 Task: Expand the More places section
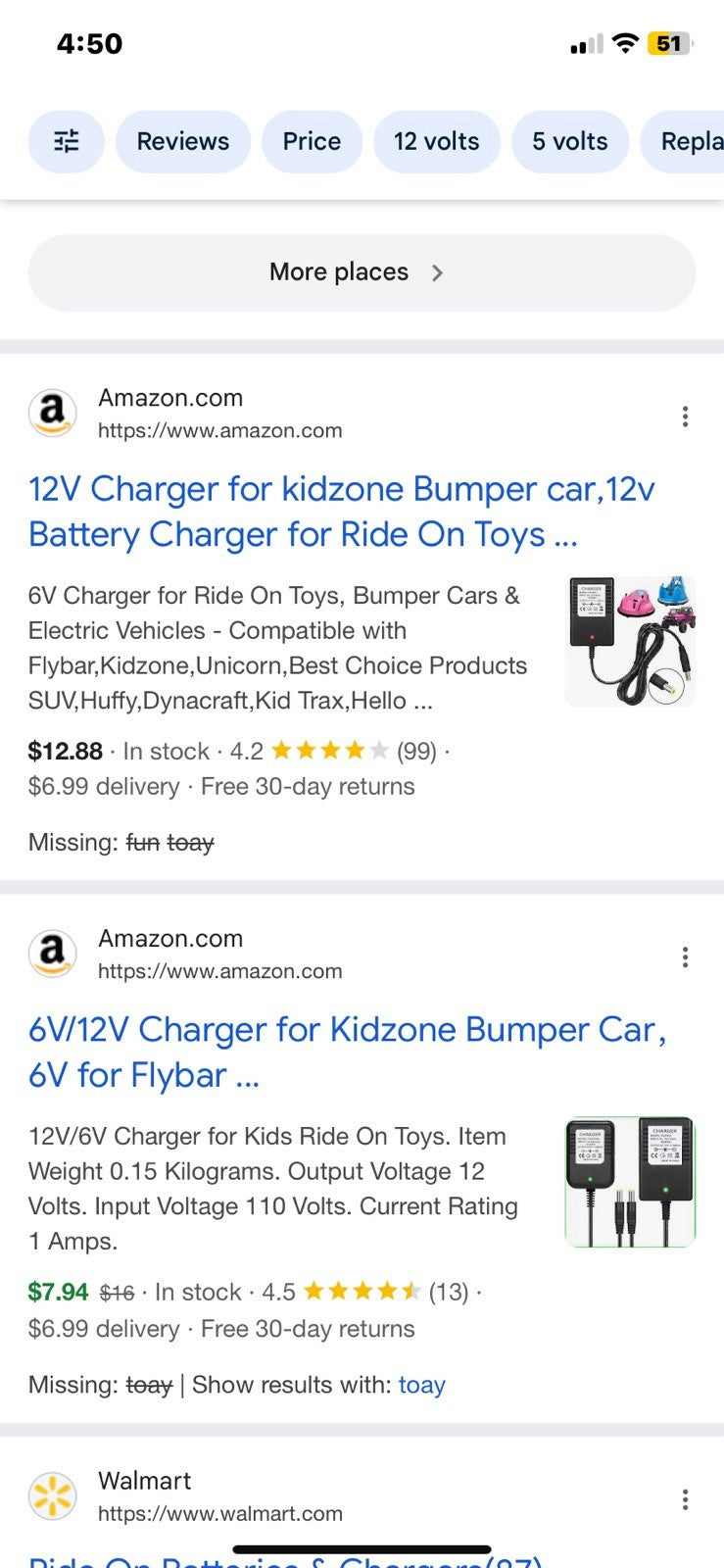361,272
